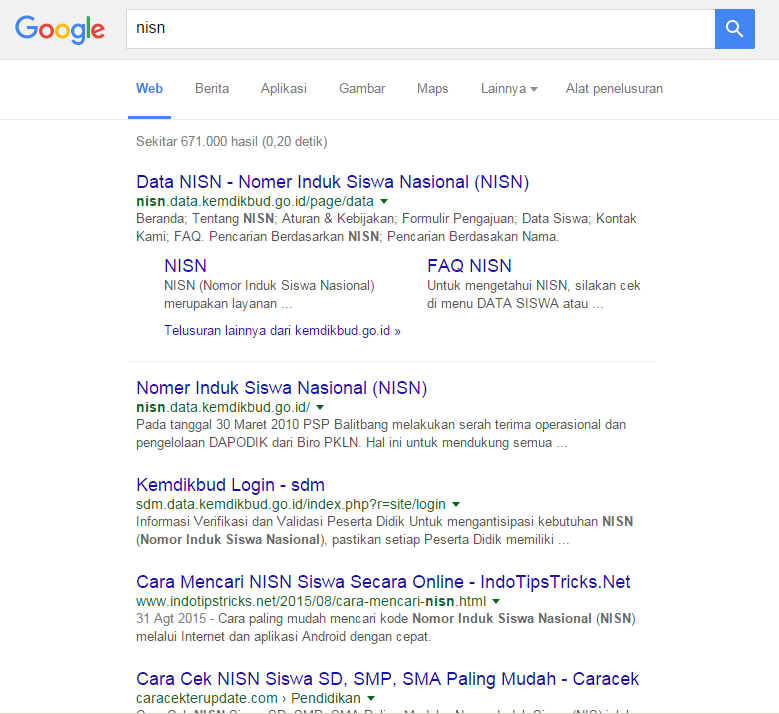
Task: Expand arrow beside nisn.data.kemdikbud.go.id/page/data URL
Action: [x=384, y=201]
